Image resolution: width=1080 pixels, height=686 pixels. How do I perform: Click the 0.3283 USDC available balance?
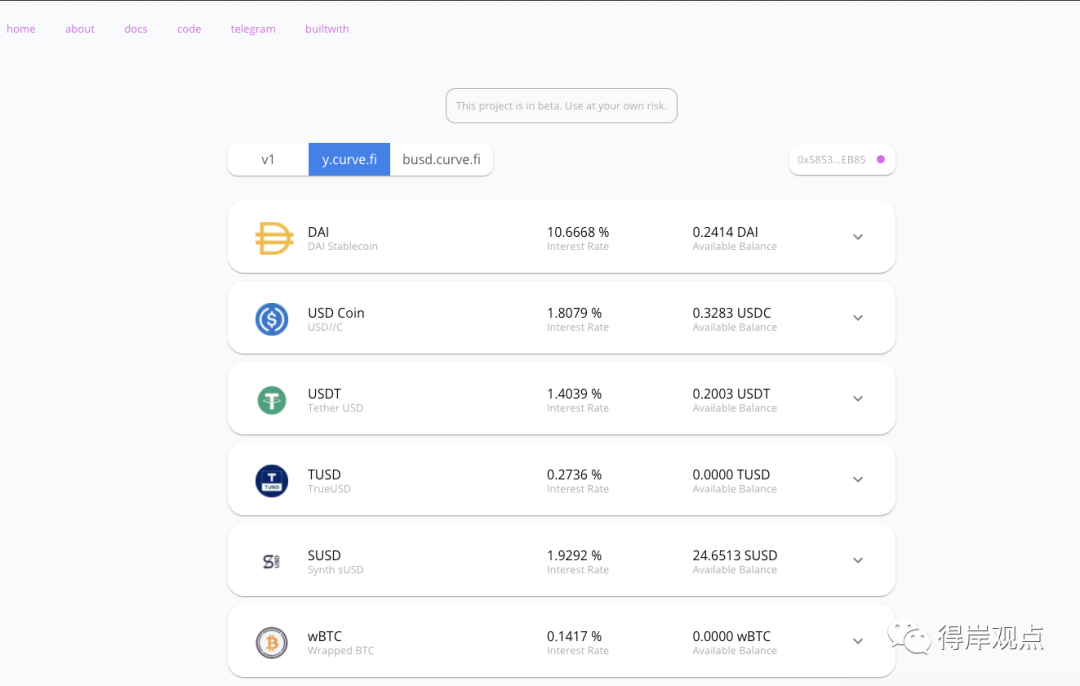tap(731, 313)
